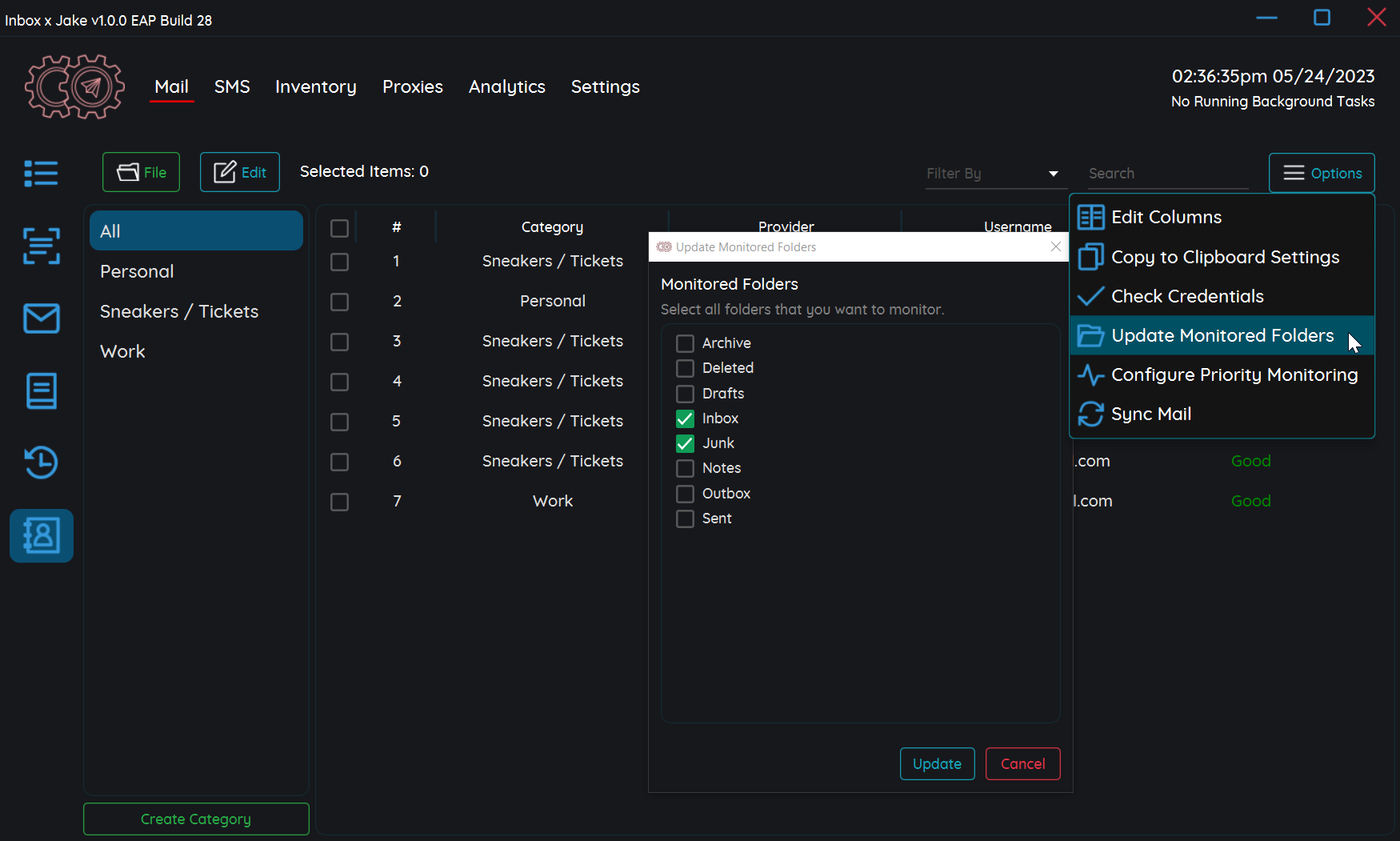Open the envelope mail icon in the sidebar
Image resolution: width=1400 pixels, height=841 pixels.
[41, 318]
